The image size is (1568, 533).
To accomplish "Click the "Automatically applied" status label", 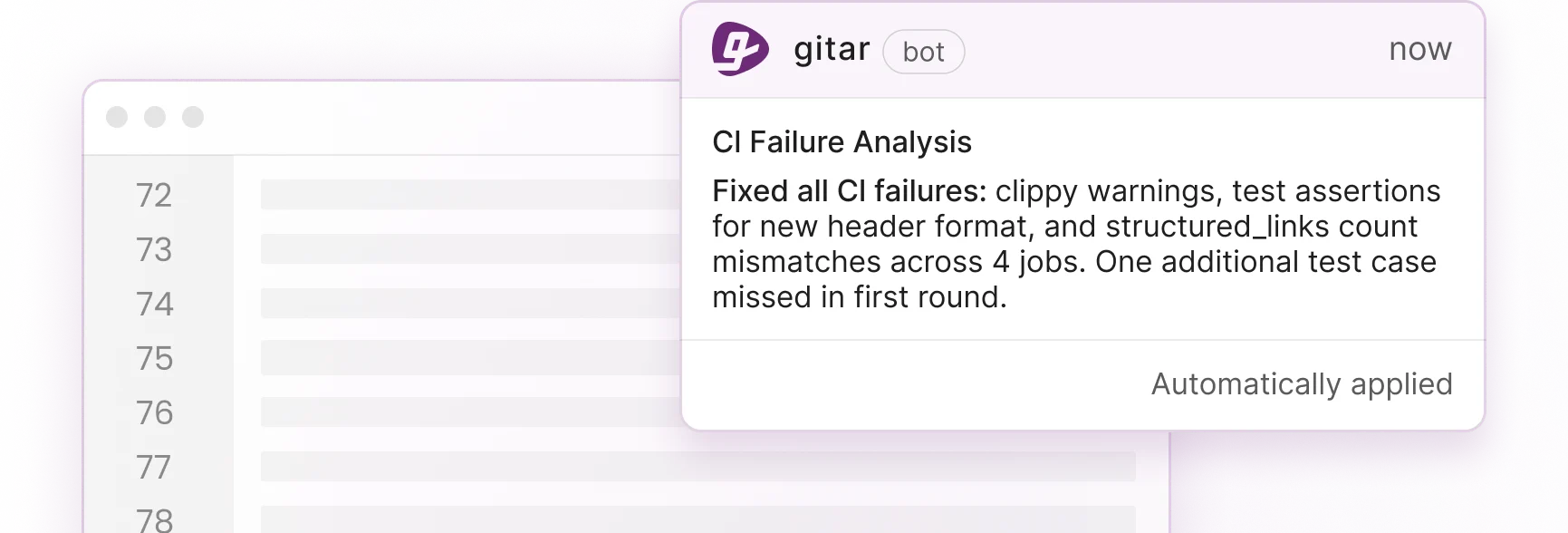I will [x=1301, y=384].
